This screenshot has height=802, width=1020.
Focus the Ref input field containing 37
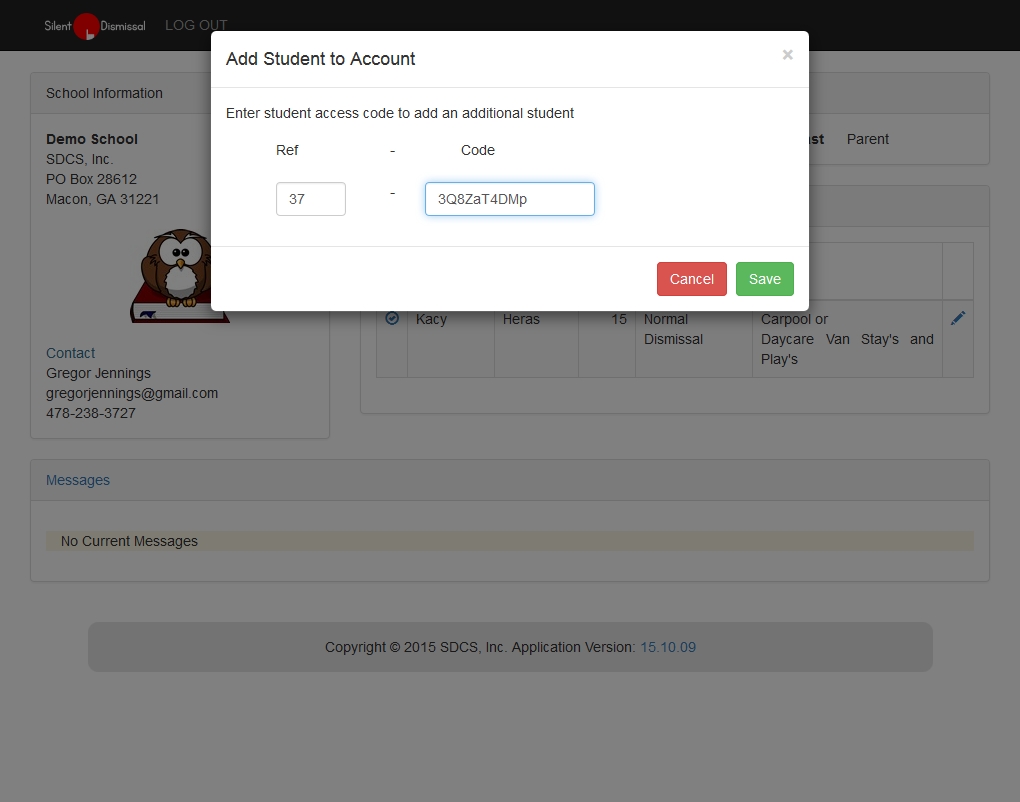pyautogui.click(x=310, y=199)
